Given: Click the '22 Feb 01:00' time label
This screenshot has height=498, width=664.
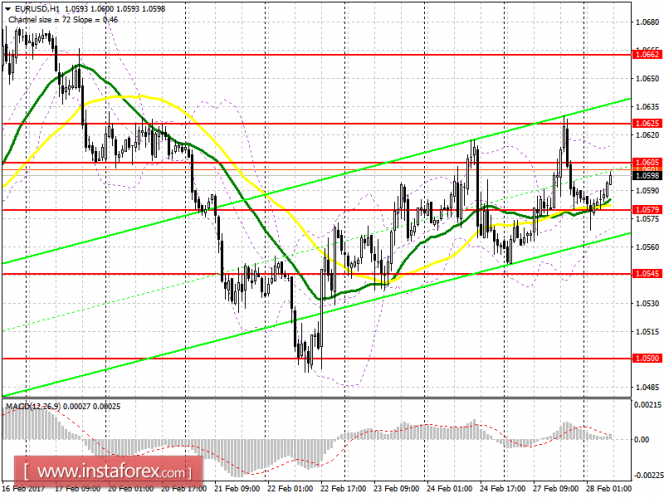Looking at the screenshot, I should 290,488.
